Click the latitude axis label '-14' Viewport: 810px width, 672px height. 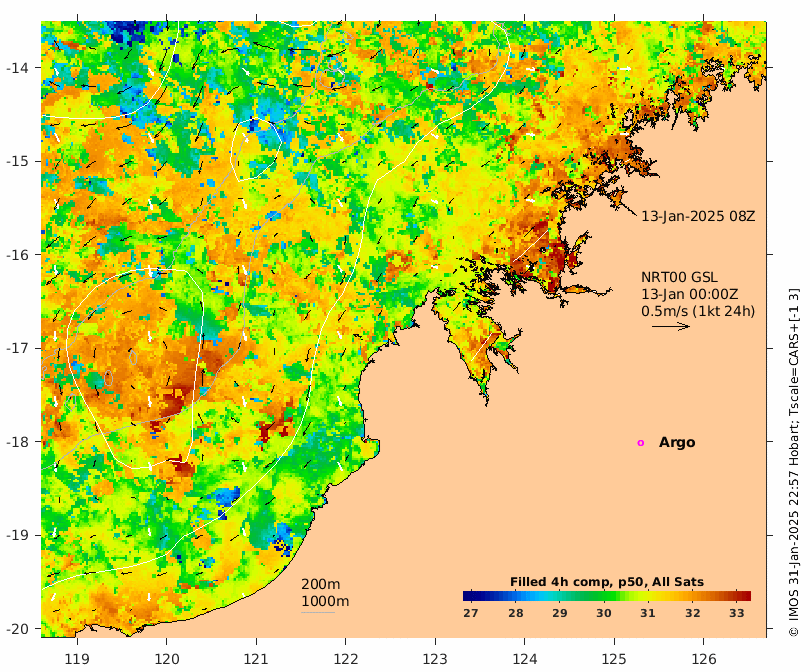[17, 68]
